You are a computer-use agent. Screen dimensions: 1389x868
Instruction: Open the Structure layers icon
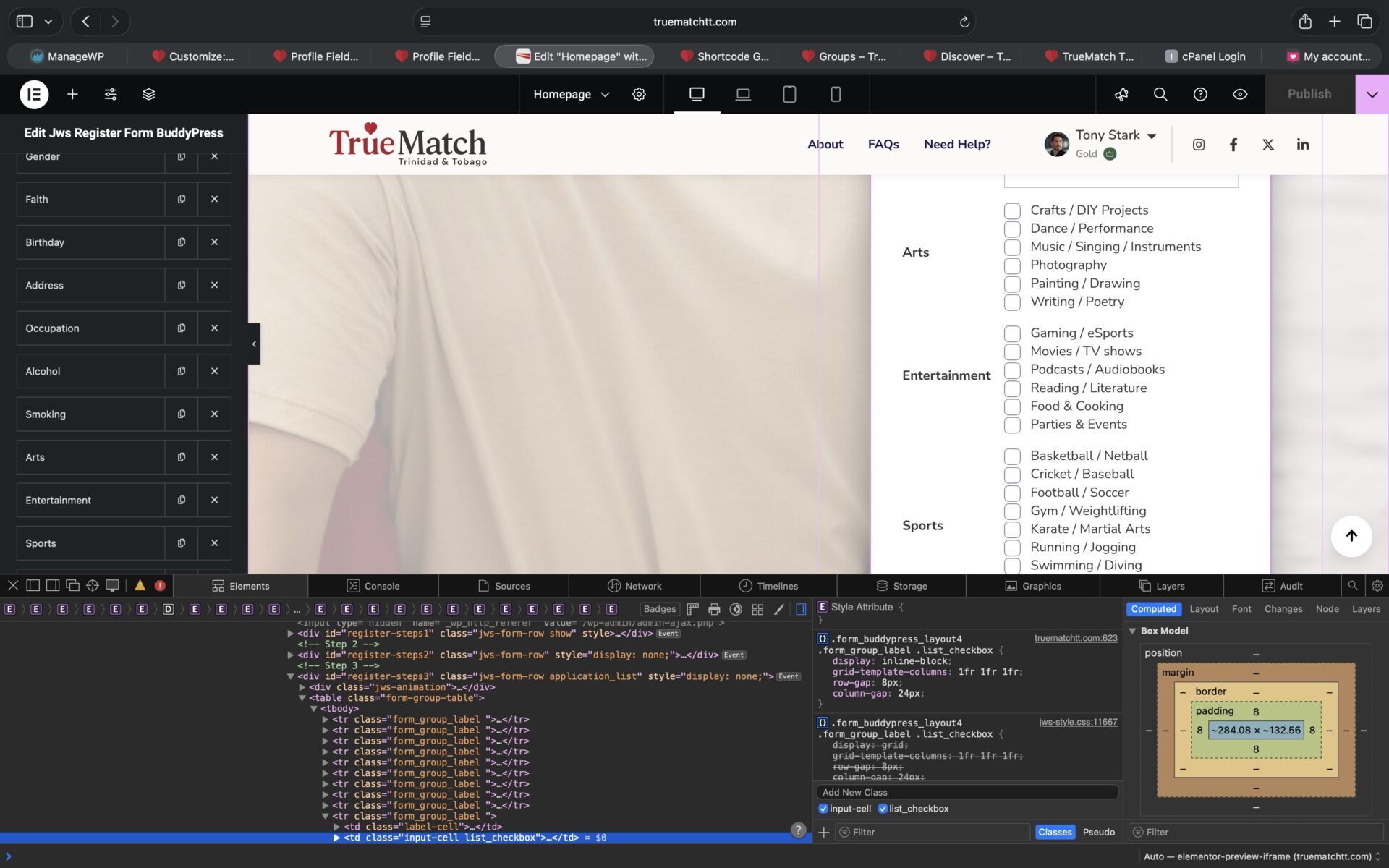148,94
